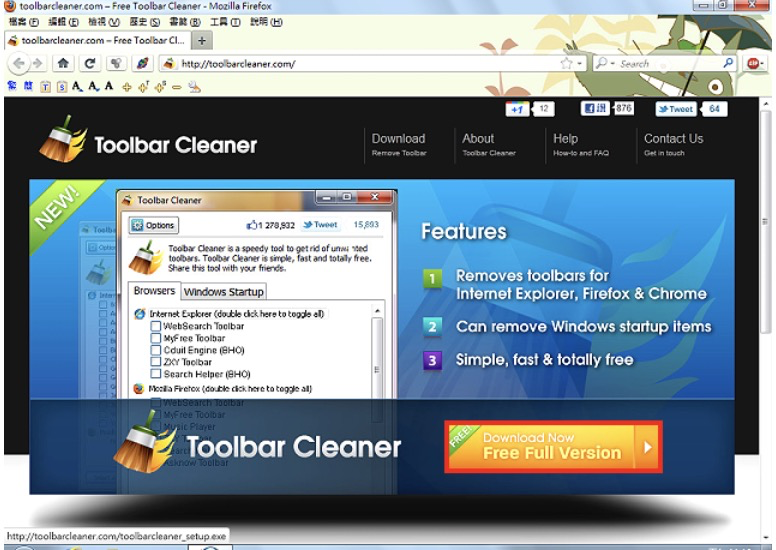Reload the toolbarcleaner.com page
The image size is (776, 550).
tap(90, 63)
